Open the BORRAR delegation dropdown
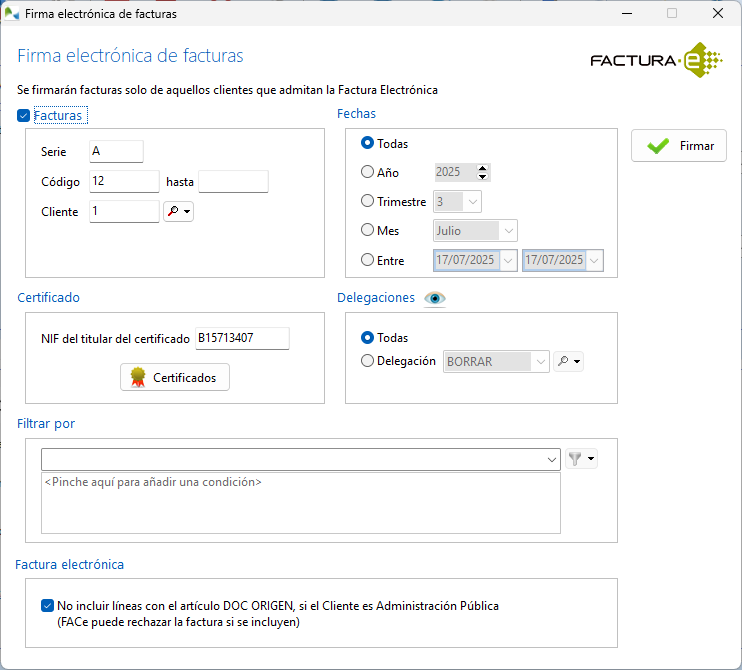Image resolution: width=742 pixels, height=670 pixels. coord(541,362)
